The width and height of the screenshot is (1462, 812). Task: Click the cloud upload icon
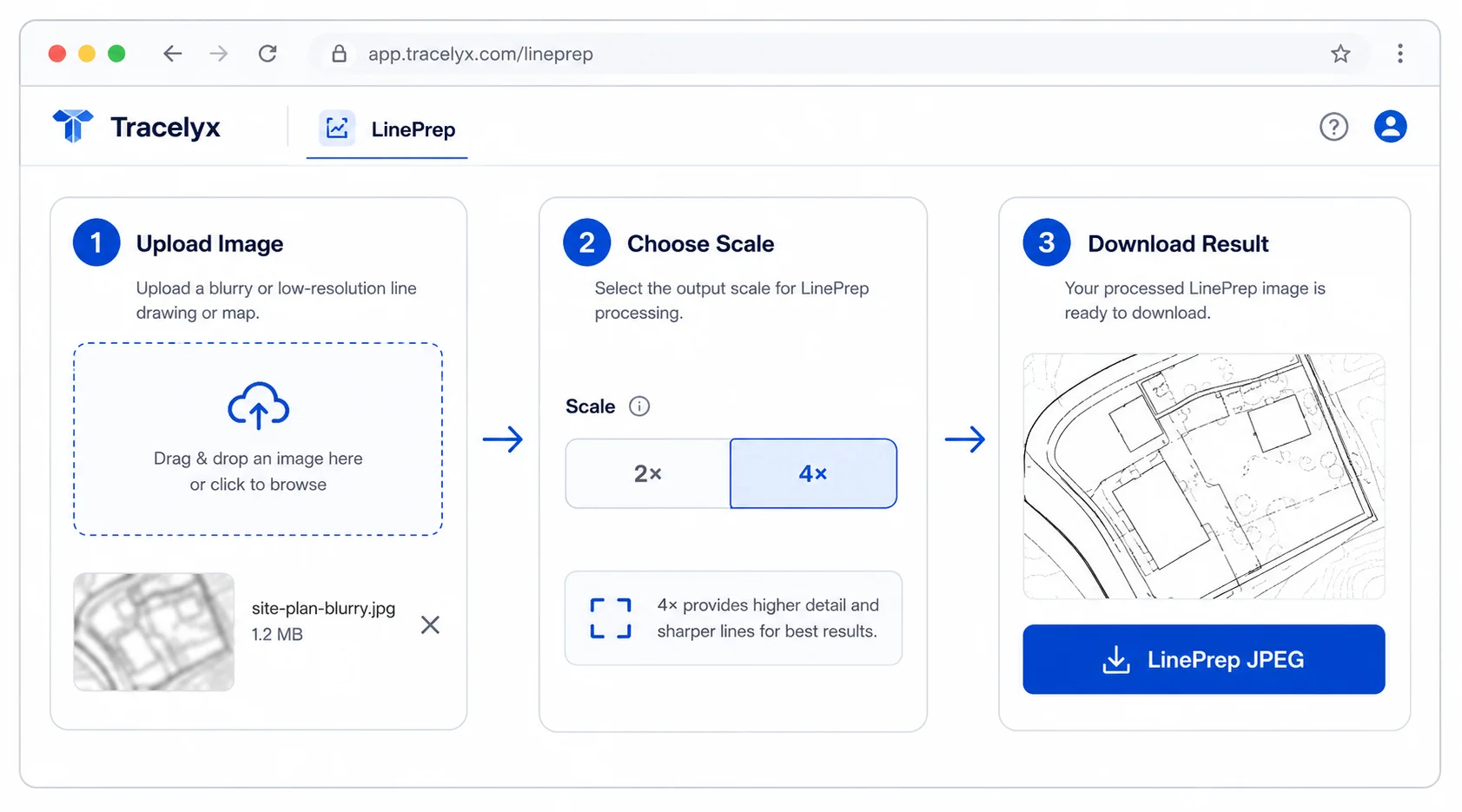[258, 406]
